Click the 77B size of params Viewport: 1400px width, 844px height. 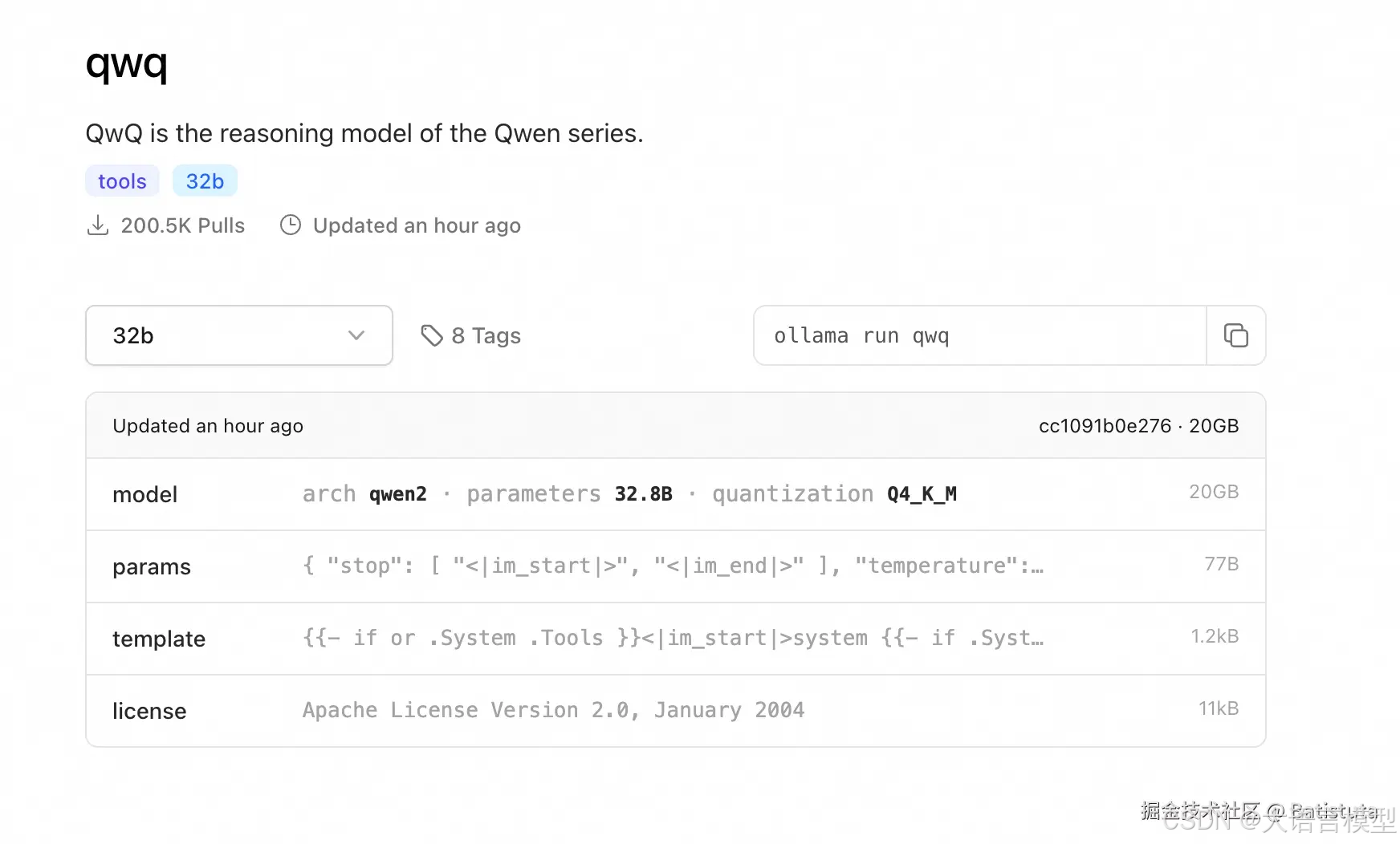[x=1221, y=564]
